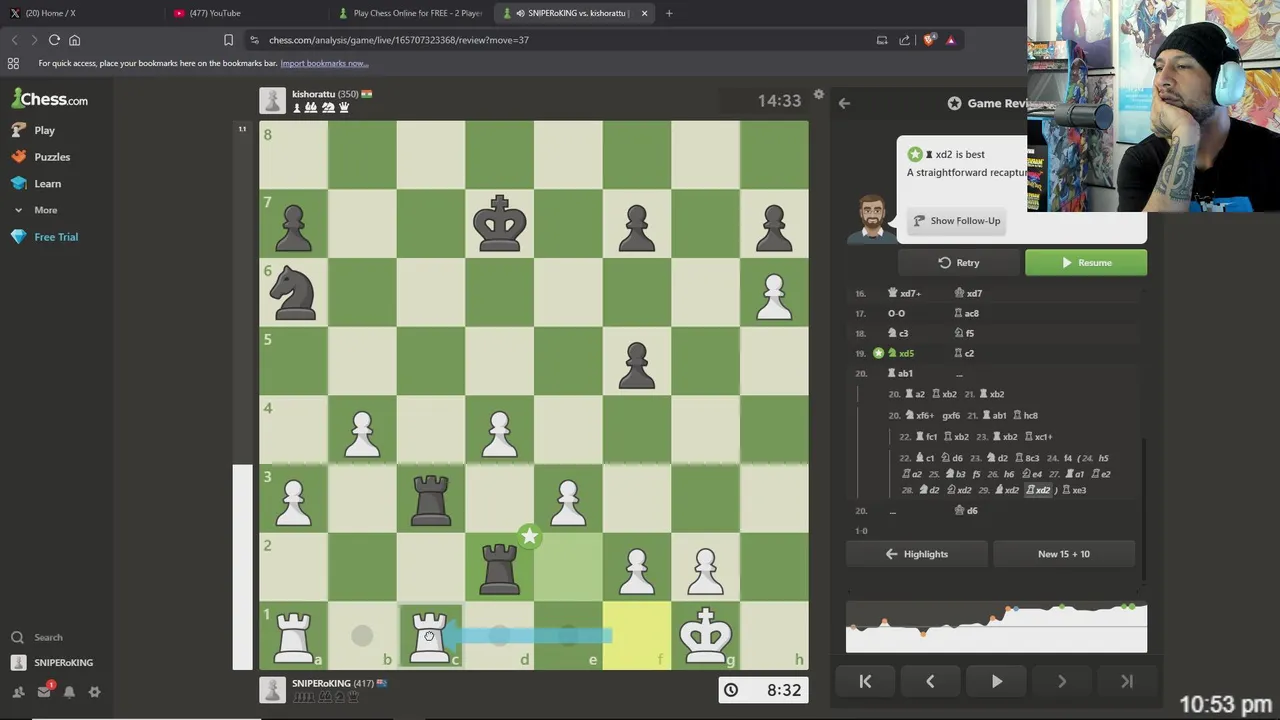The width and height of the screenshot is (1280, 720).
Task: Open the messages icon with notification badge
Action: coord(44,691)
